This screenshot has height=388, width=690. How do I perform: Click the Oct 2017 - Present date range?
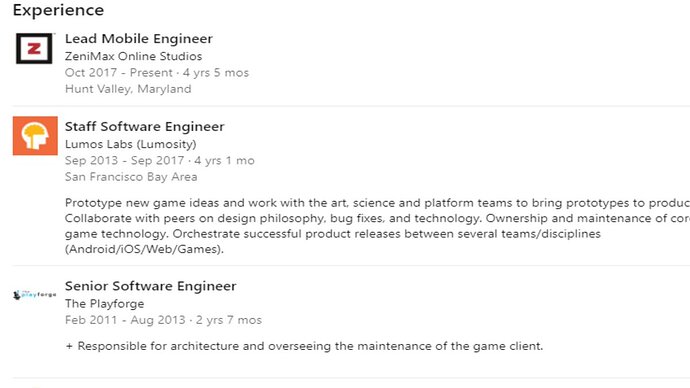point(119,73)
